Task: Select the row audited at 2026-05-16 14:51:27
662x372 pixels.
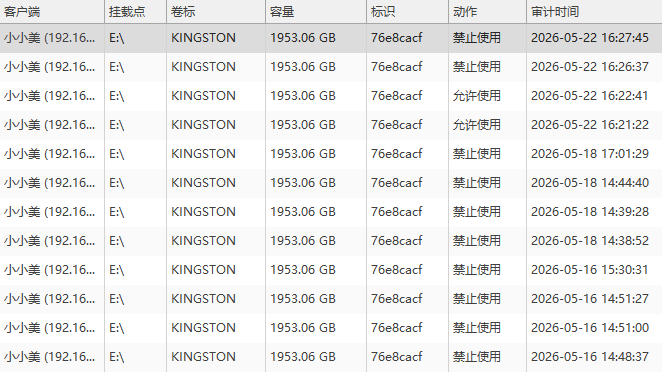Action: point(331,299)
